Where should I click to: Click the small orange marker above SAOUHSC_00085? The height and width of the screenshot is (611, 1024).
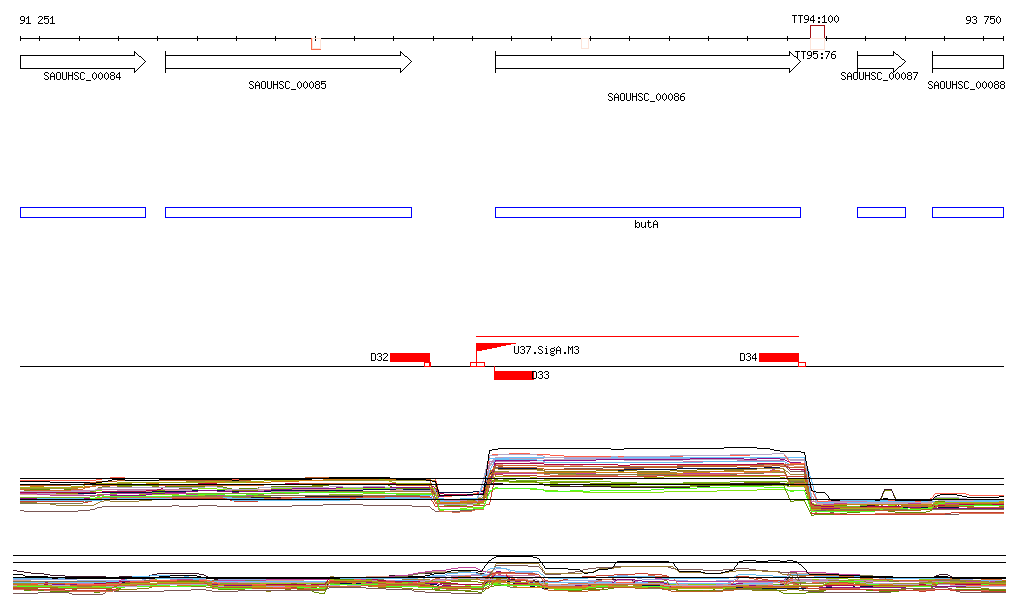click(x=316, y=44)
